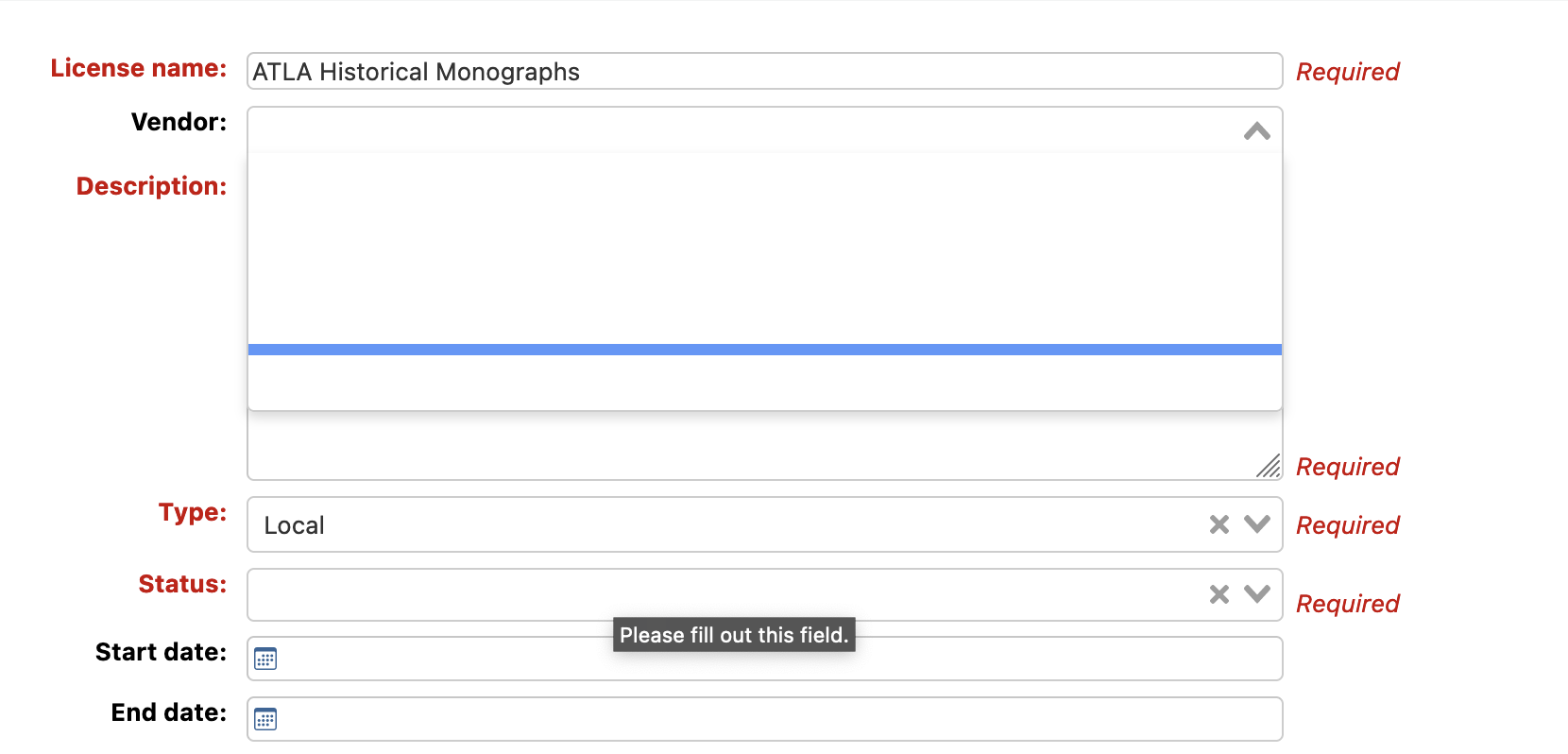Expand the Status dropdown arrow
1568x754 pixels.
[1257, 594]
